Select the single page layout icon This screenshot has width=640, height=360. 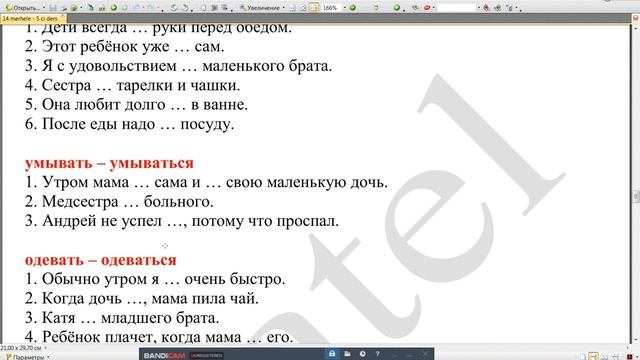tap(583, 357)
